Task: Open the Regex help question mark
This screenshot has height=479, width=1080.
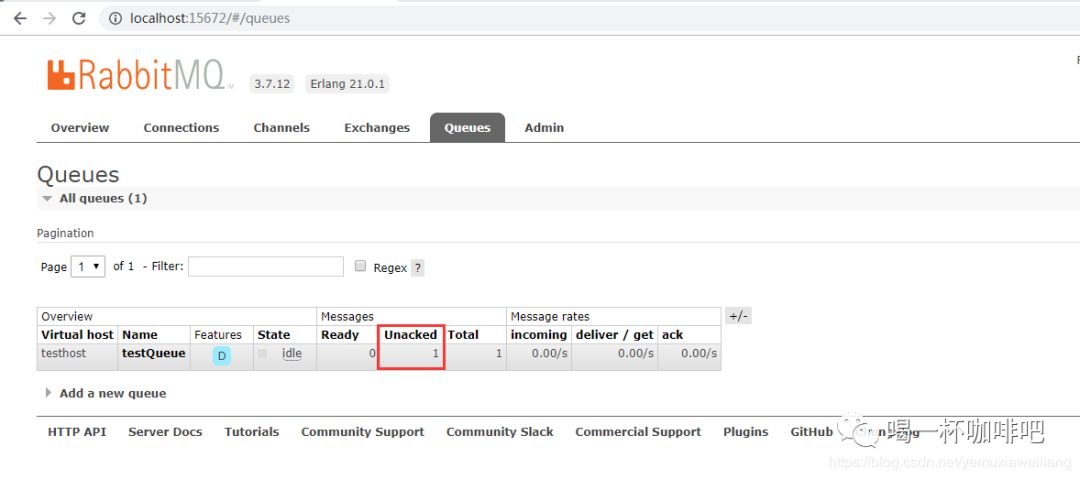Action: (417, 268)
